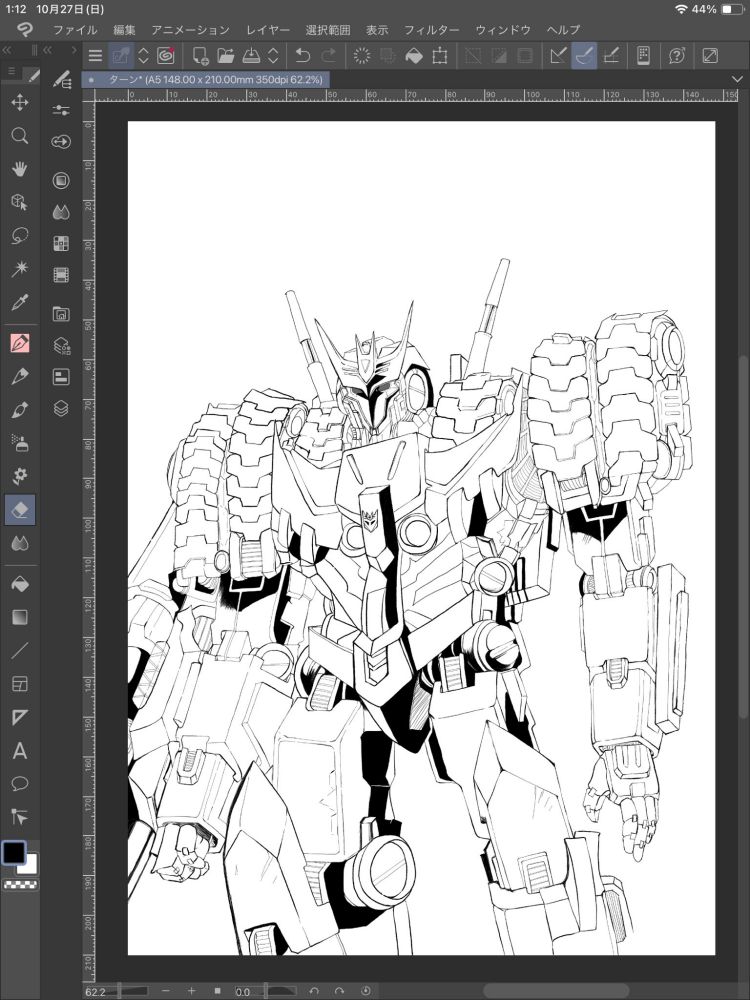Image resolution: width=750 pixels, height=1000 pixels.
Task: Toggle full-screen canvas view icon
Action: click(710, 55)
